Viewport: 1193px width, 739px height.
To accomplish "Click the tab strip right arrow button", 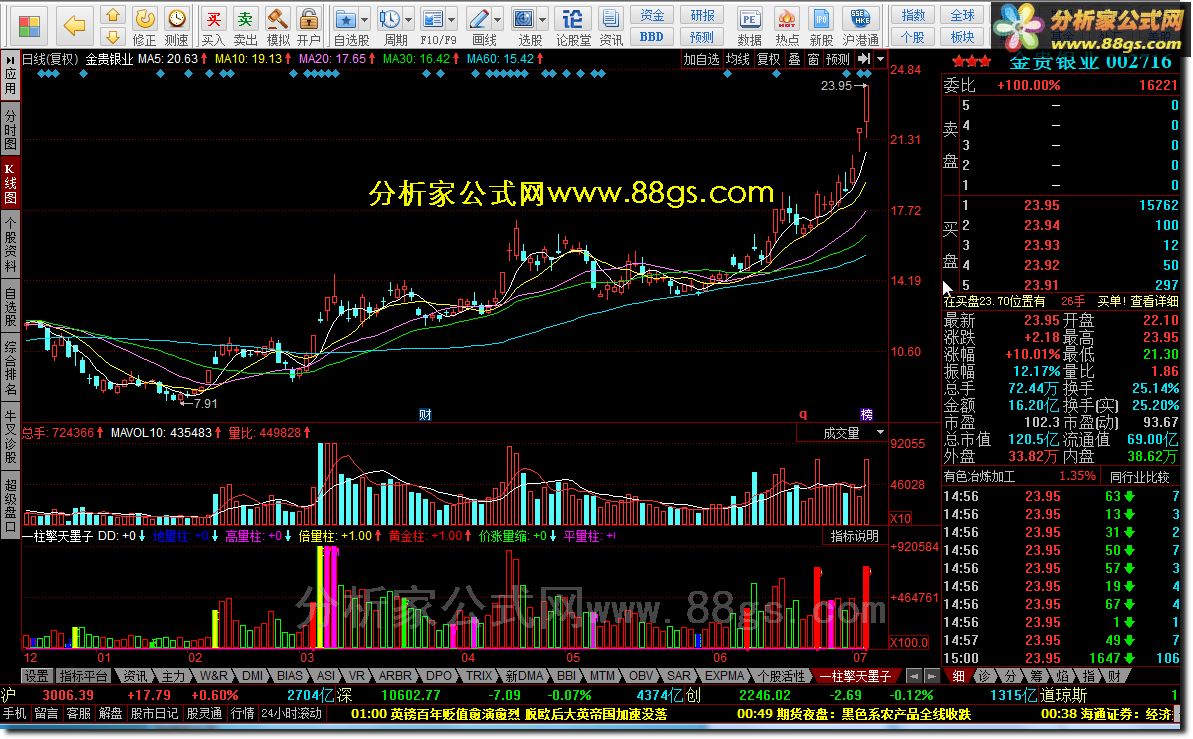I will click(932, 676).
